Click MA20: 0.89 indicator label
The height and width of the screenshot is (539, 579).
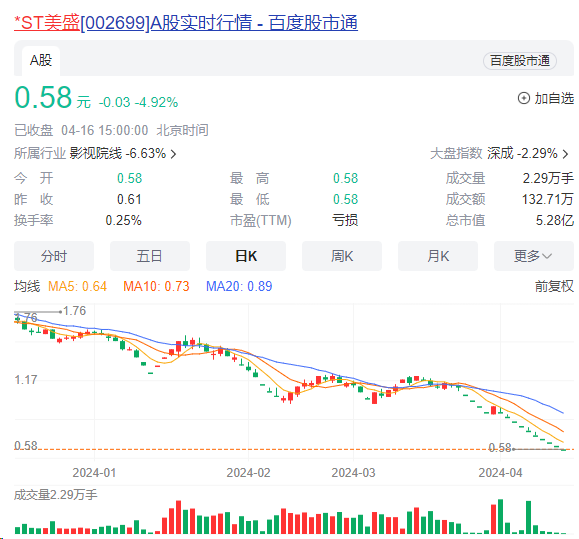click(239, 286)
